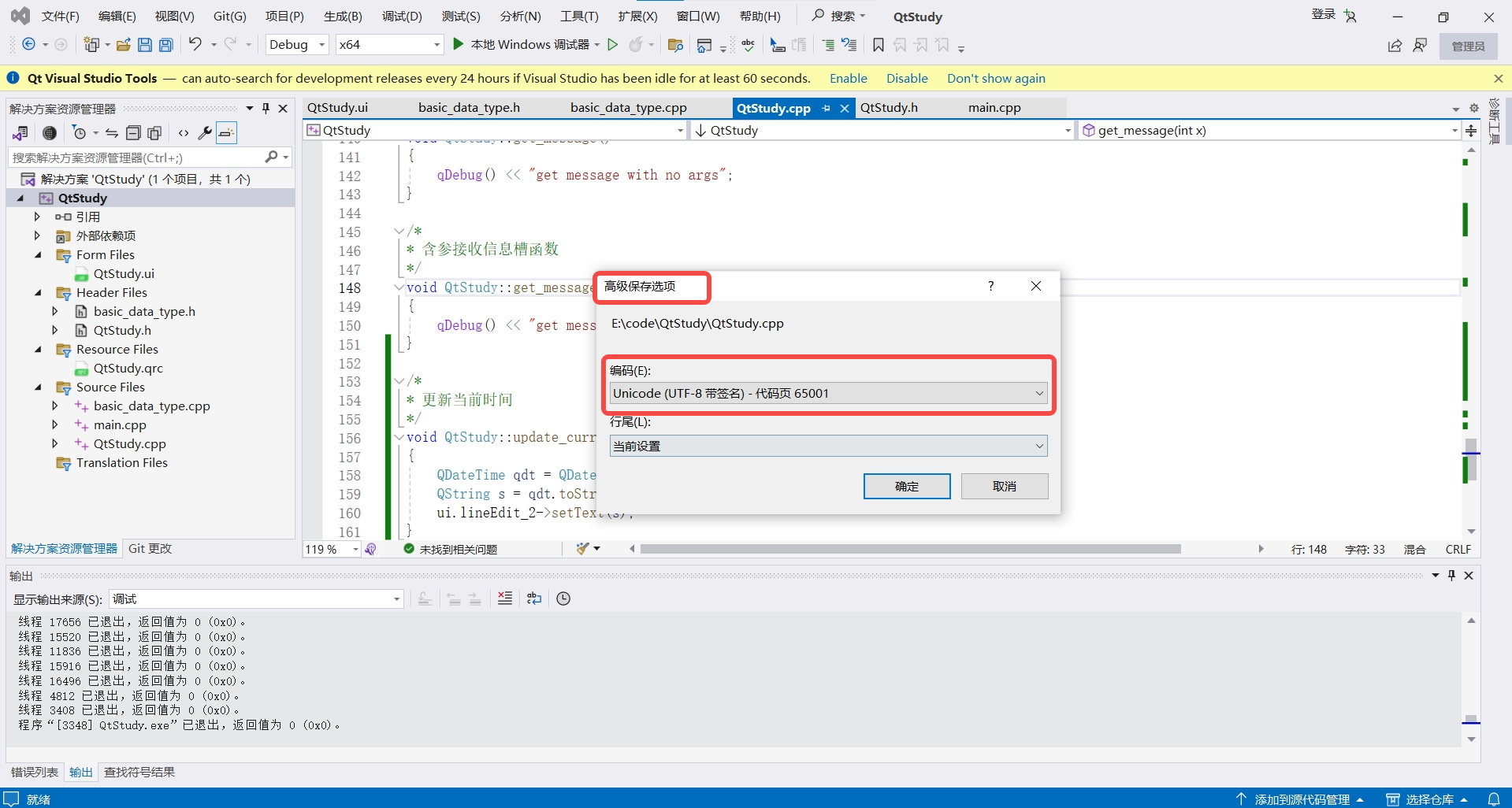1512x808 pixels.
Task: Collapse the Source Files folder
Action: (x=38, y=387)
